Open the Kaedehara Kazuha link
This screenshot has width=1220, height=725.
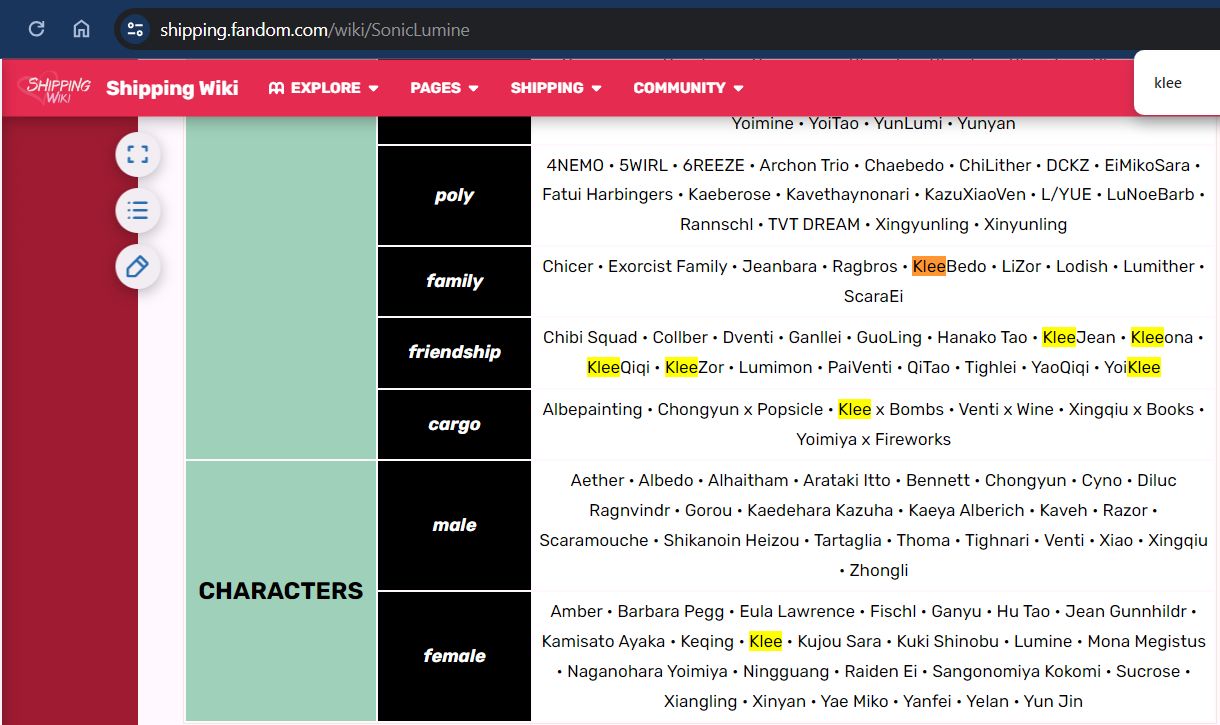point(819,510)
